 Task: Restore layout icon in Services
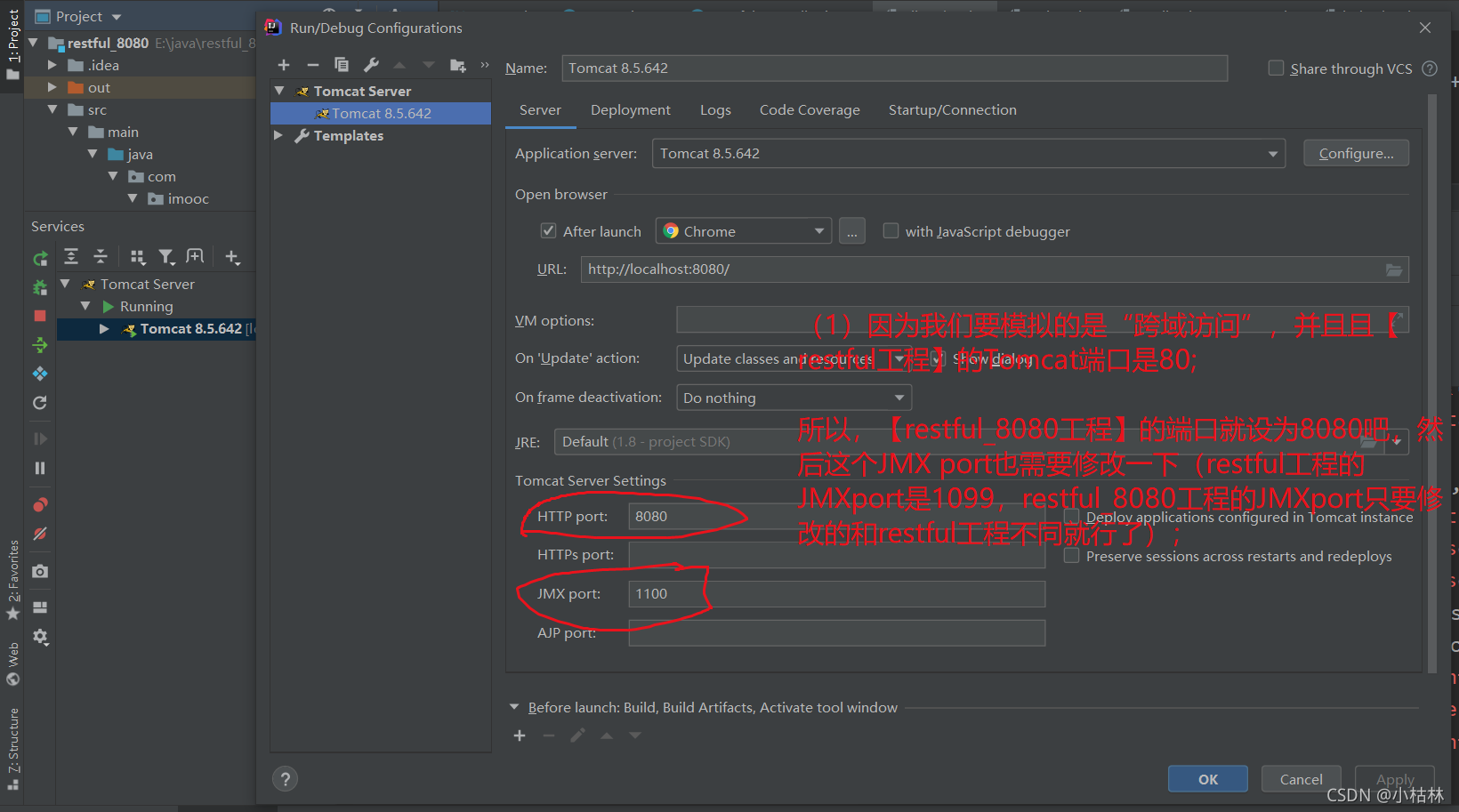pyautogui.click(x=40, y=607)
